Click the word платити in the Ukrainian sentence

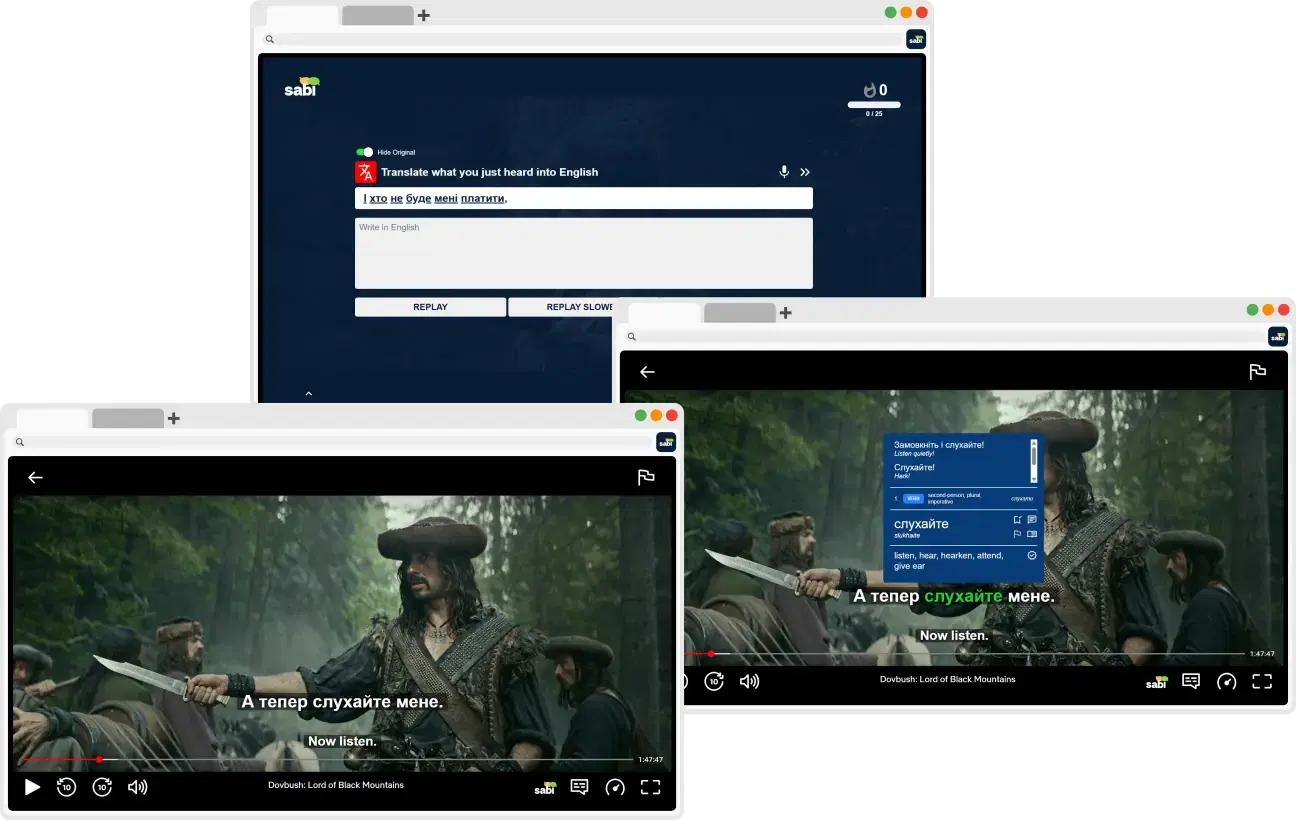(484, 198)
